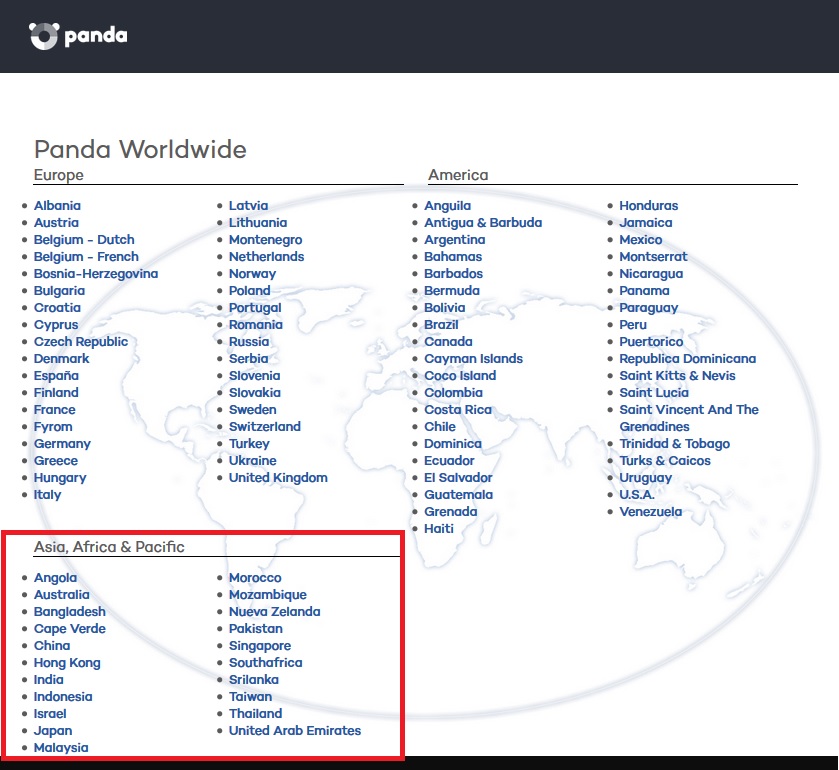This screenshot has height=770, width=839.
Task: Select Honduras link
Action: click(x=649, y=205)
